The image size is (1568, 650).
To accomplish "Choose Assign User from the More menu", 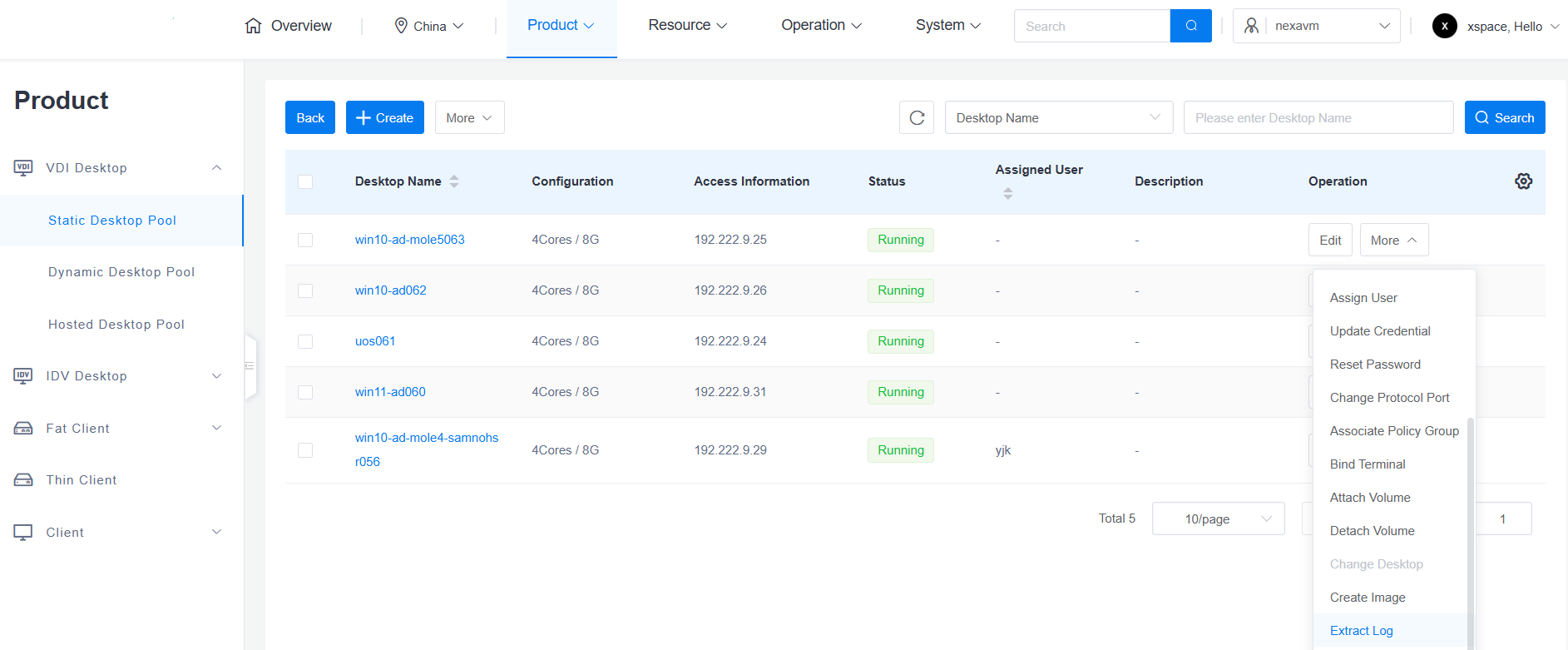I will [1363, 298].
